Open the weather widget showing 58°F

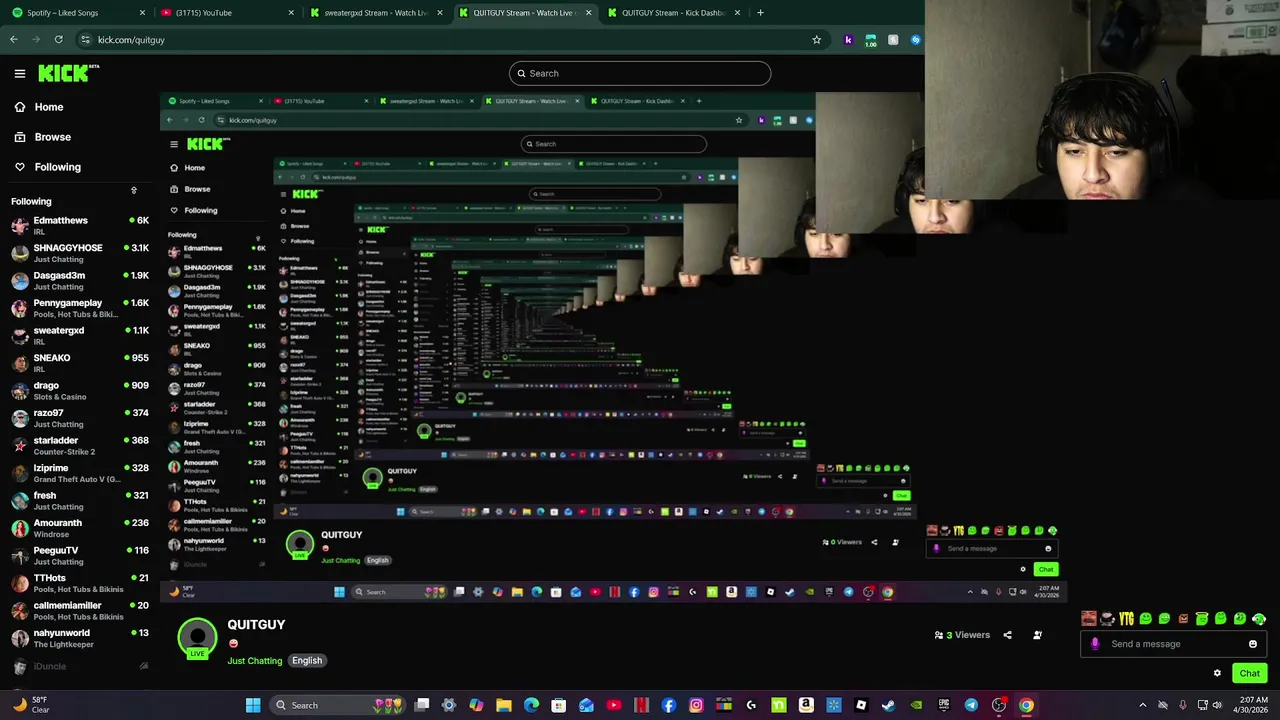30,705
